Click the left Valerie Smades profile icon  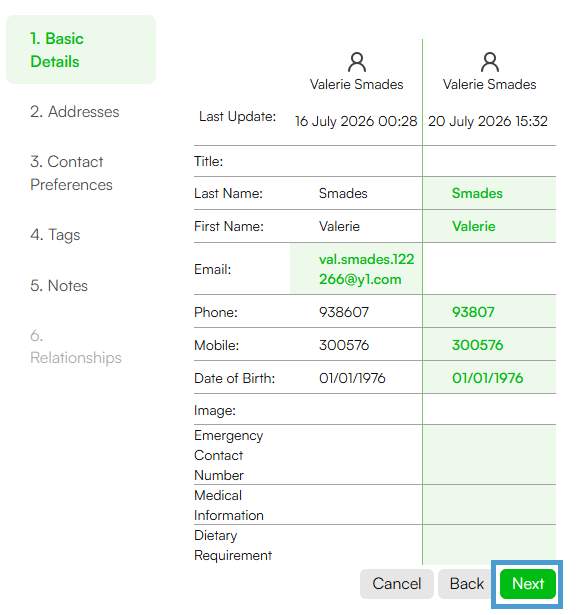(356, 62)
